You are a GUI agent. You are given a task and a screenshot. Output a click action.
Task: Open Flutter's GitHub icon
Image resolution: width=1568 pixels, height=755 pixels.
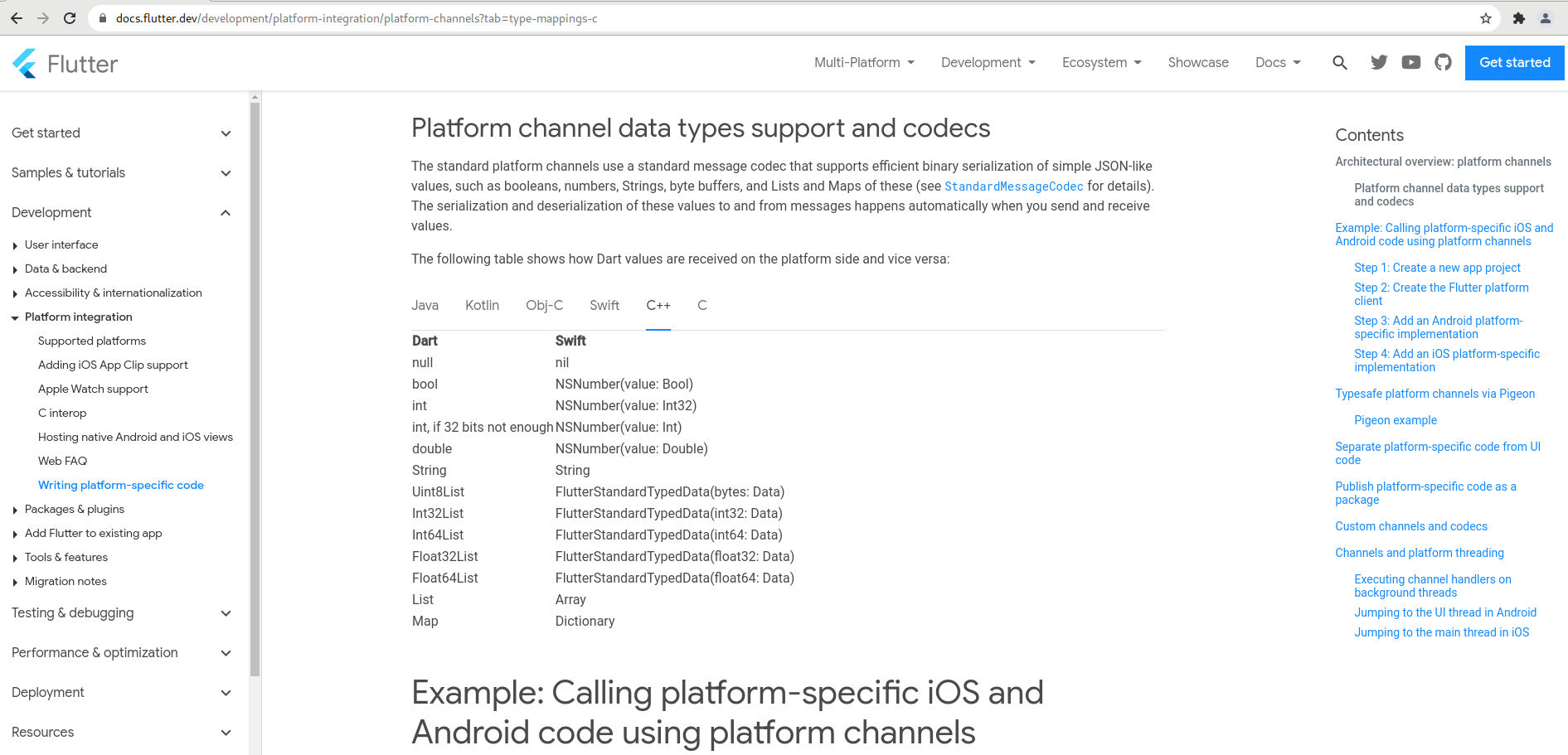click(1444, 62)
